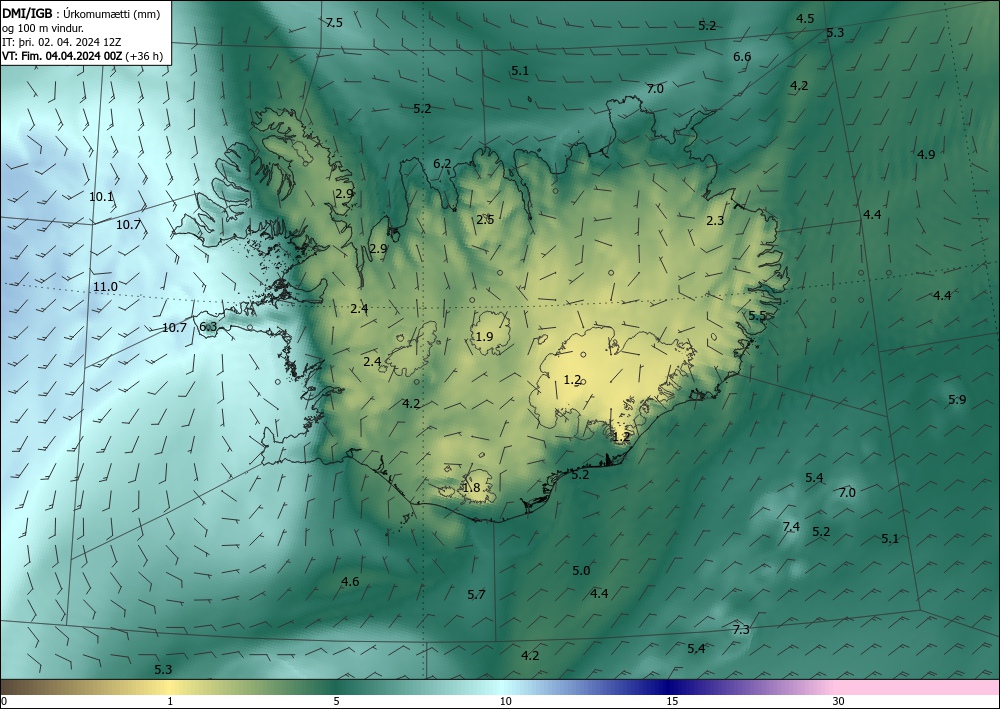The width and height of the screenshot is (1000, 709).
Task: Click the color scale tick label 30
Action: point(839,701)
